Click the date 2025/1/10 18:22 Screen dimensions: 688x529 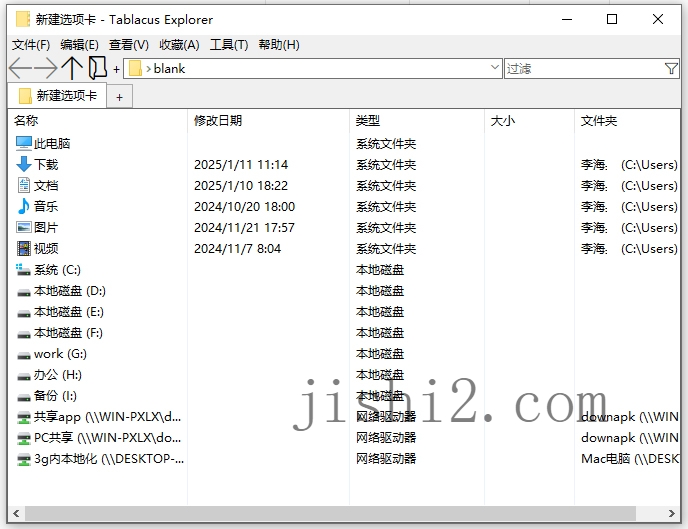(x=241, y=186)
